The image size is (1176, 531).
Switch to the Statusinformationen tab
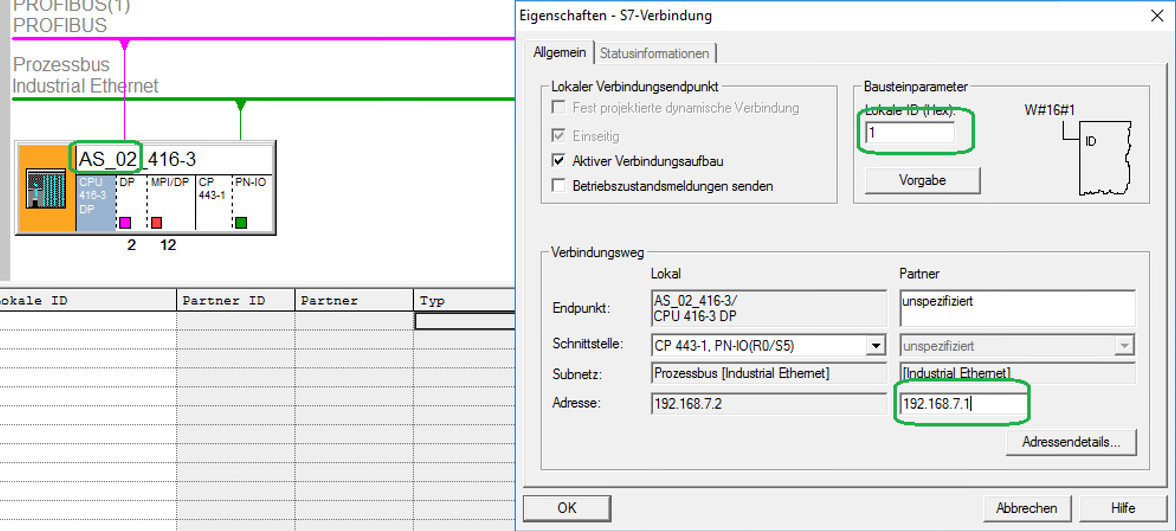(655, 53)
